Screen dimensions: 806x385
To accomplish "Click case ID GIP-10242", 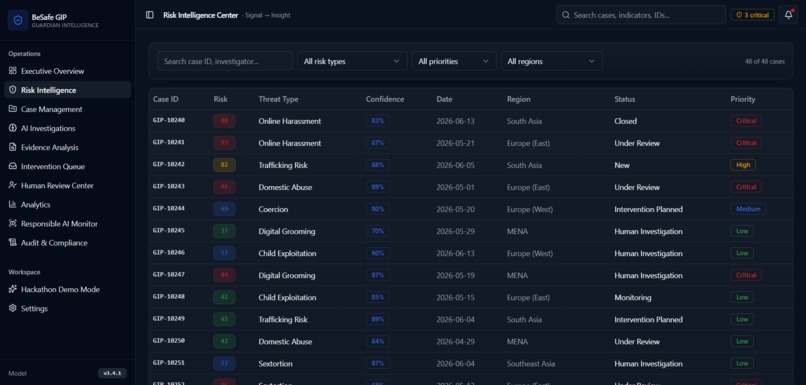I will click(169, 164).
